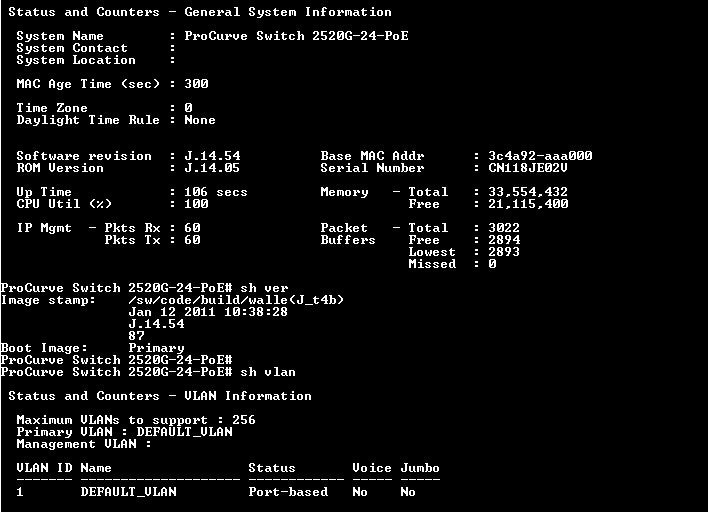Click the CPU Util value 100
This screenshot has width=708, height=512.
point(196,204)
